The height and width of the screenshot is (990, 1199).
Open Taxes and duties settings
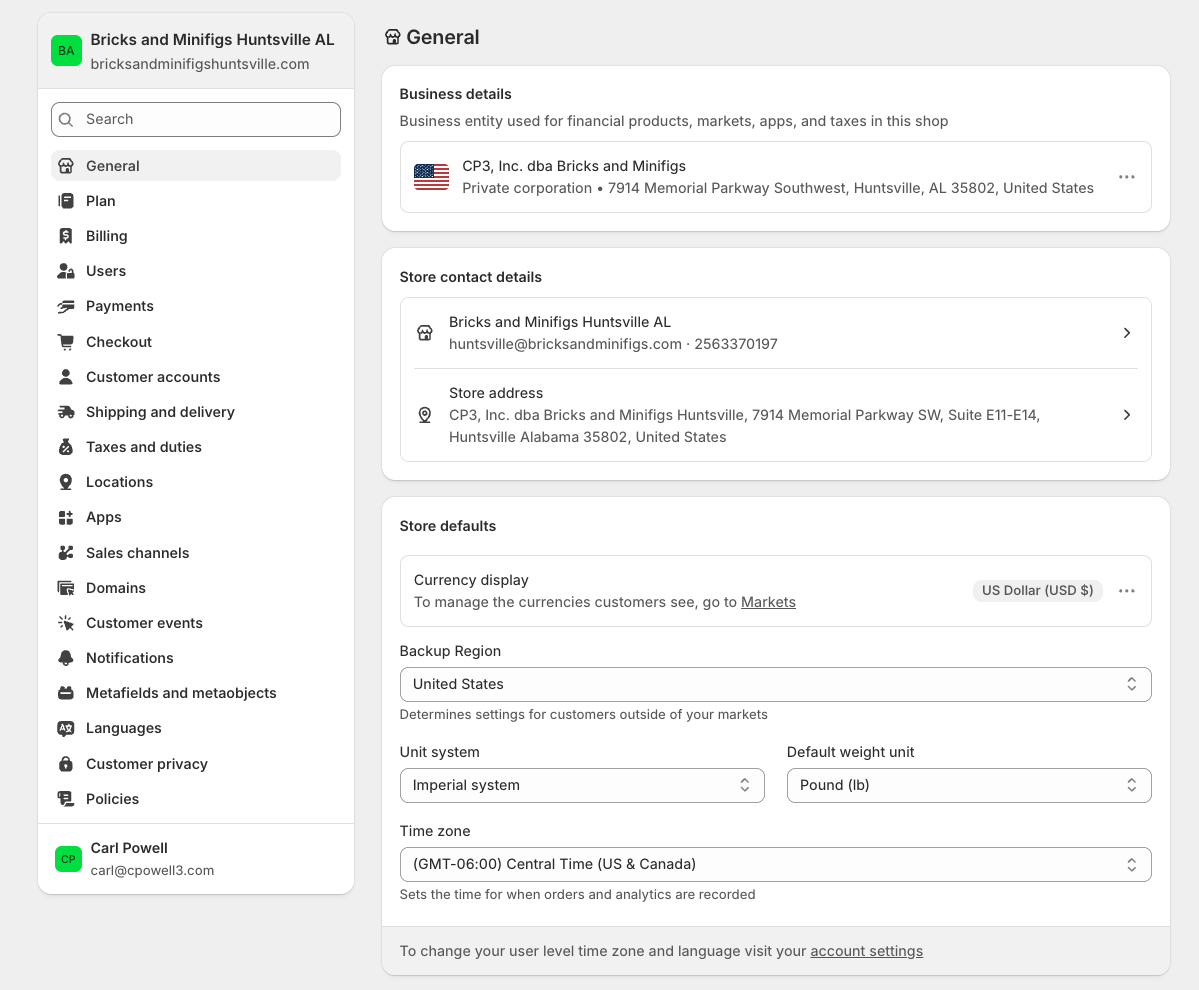coord(196,447)
